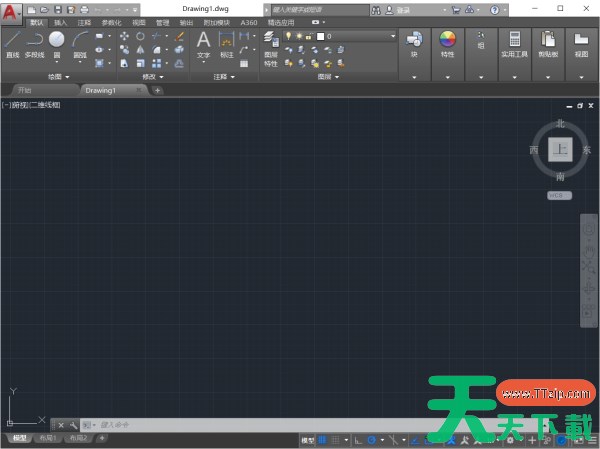Click the 剪贴板 (Clipboard) panel icon
Screen dimensions: 600x449
(x=548, y=43)
